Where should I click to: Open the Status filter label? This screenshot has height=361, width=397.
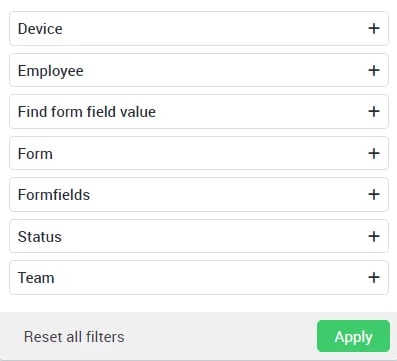[x=40, y=237]
